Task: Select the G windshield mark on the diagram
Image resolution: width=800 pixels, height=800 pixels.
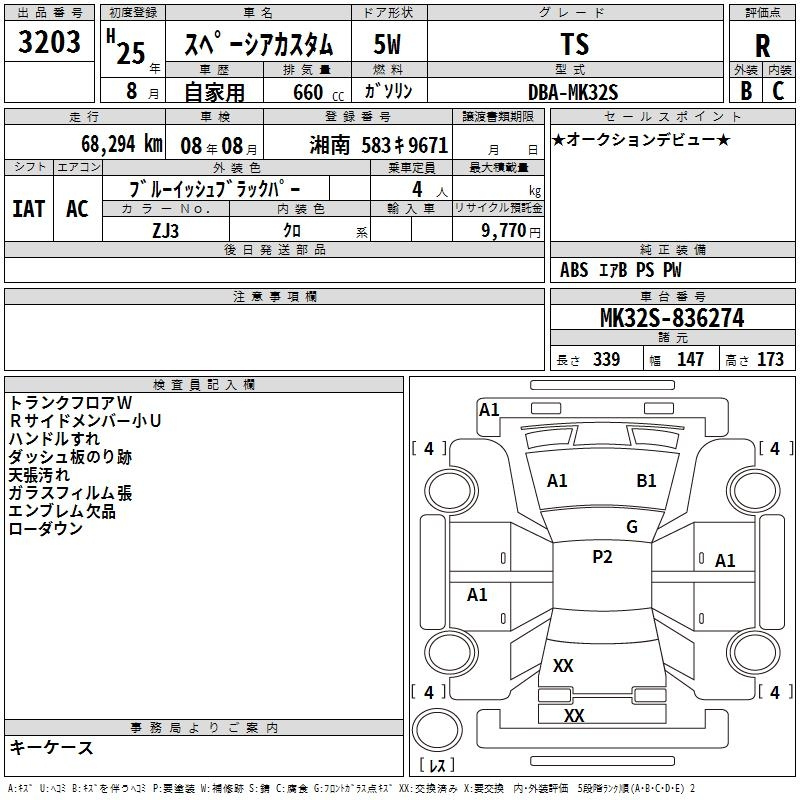Action: 631,527
